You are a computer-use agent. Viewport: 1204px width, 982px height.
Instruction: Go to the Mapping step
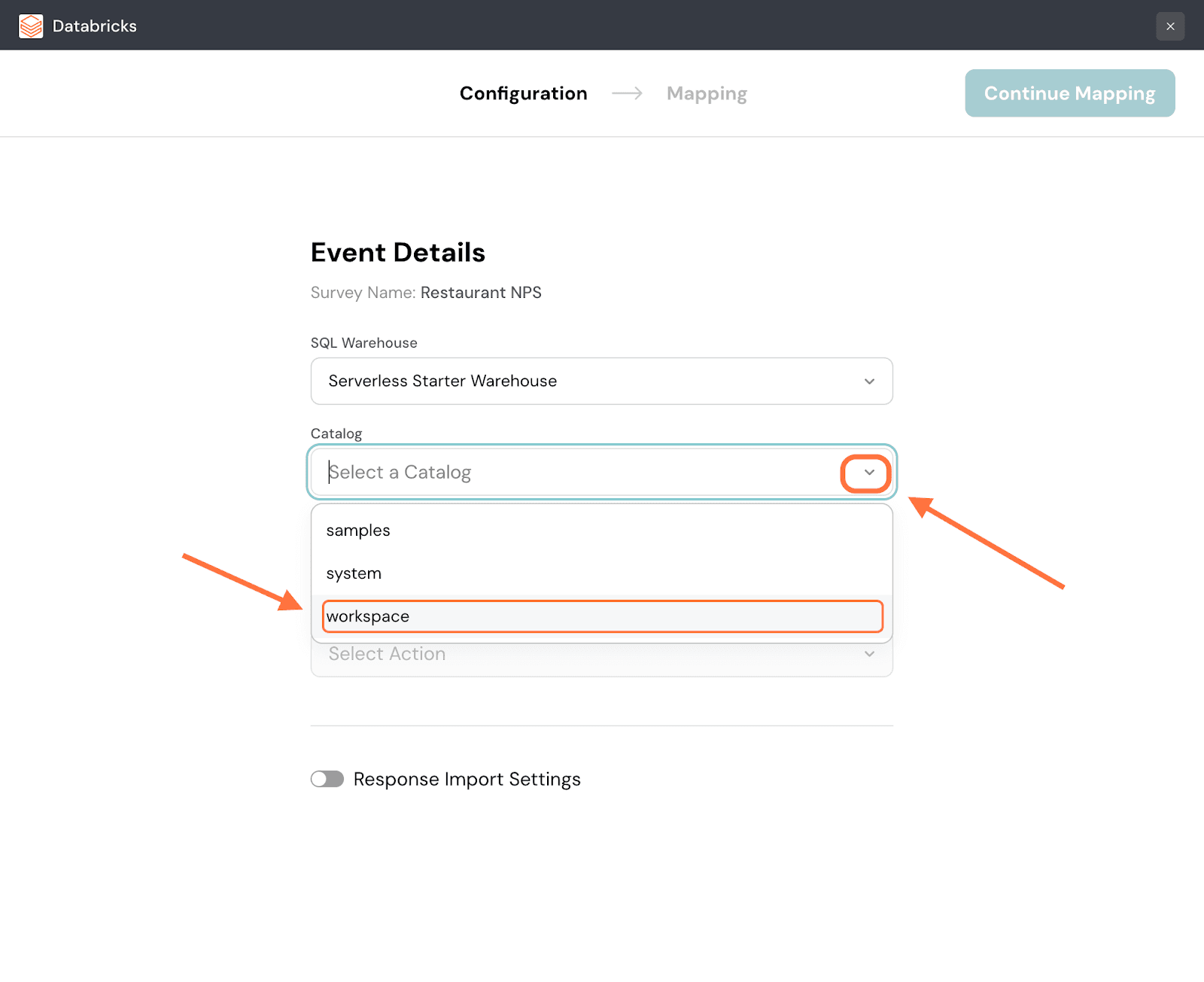pyautogui.click(x=707, y=93)
